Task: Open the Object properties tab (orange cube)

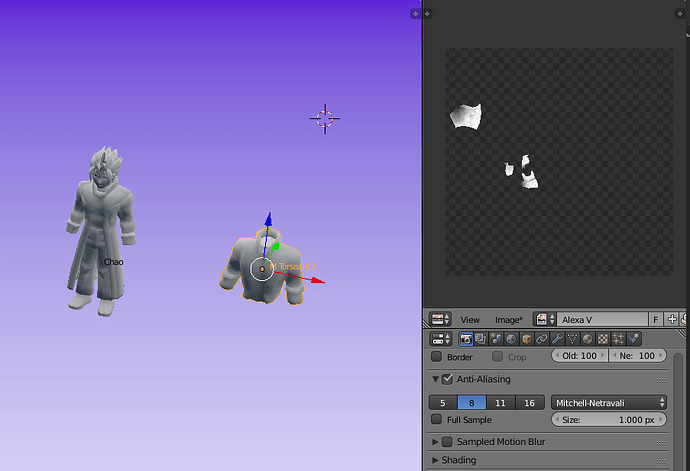Action: pyautogui.click(x=526, y=339)
